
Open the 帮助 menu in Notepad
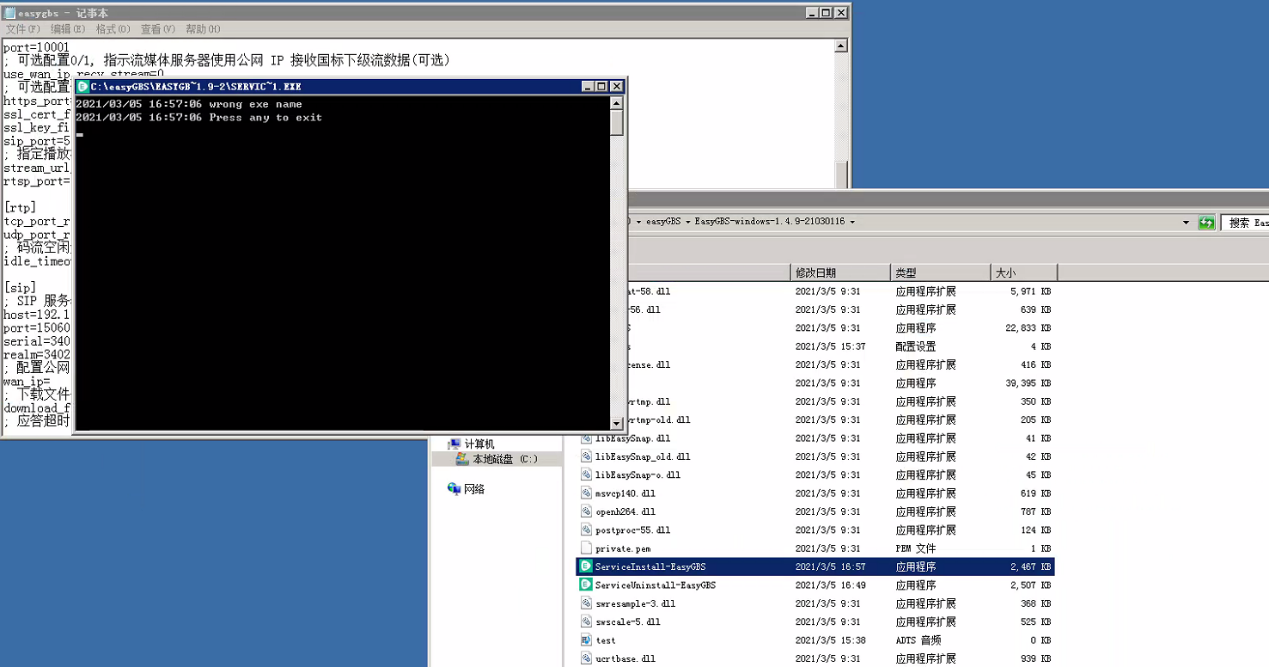coord(203,29)
